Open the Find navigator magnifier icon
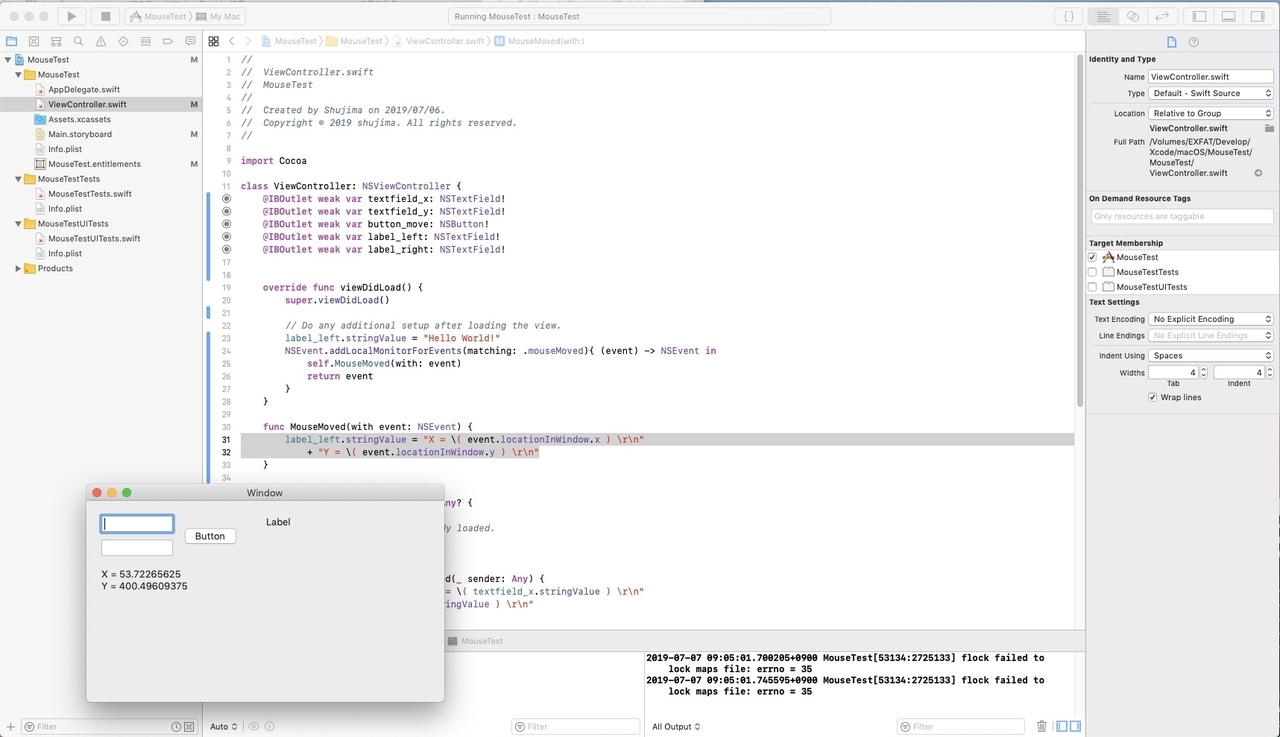This screenshot has height=737, width=1280. coord(79,41)
